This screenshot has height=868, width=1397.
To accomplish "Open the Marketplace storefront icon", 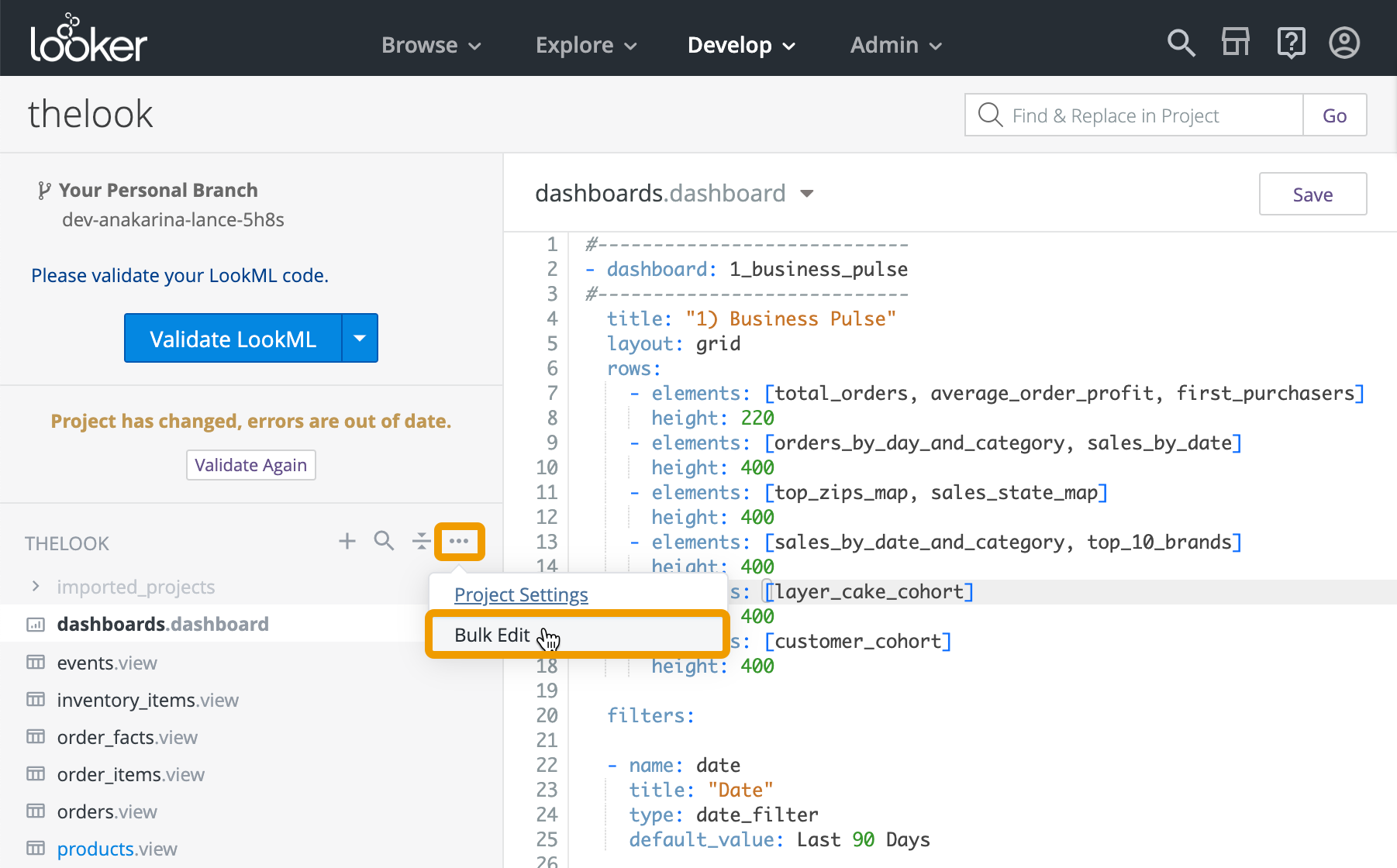I will click(1236, 43).
